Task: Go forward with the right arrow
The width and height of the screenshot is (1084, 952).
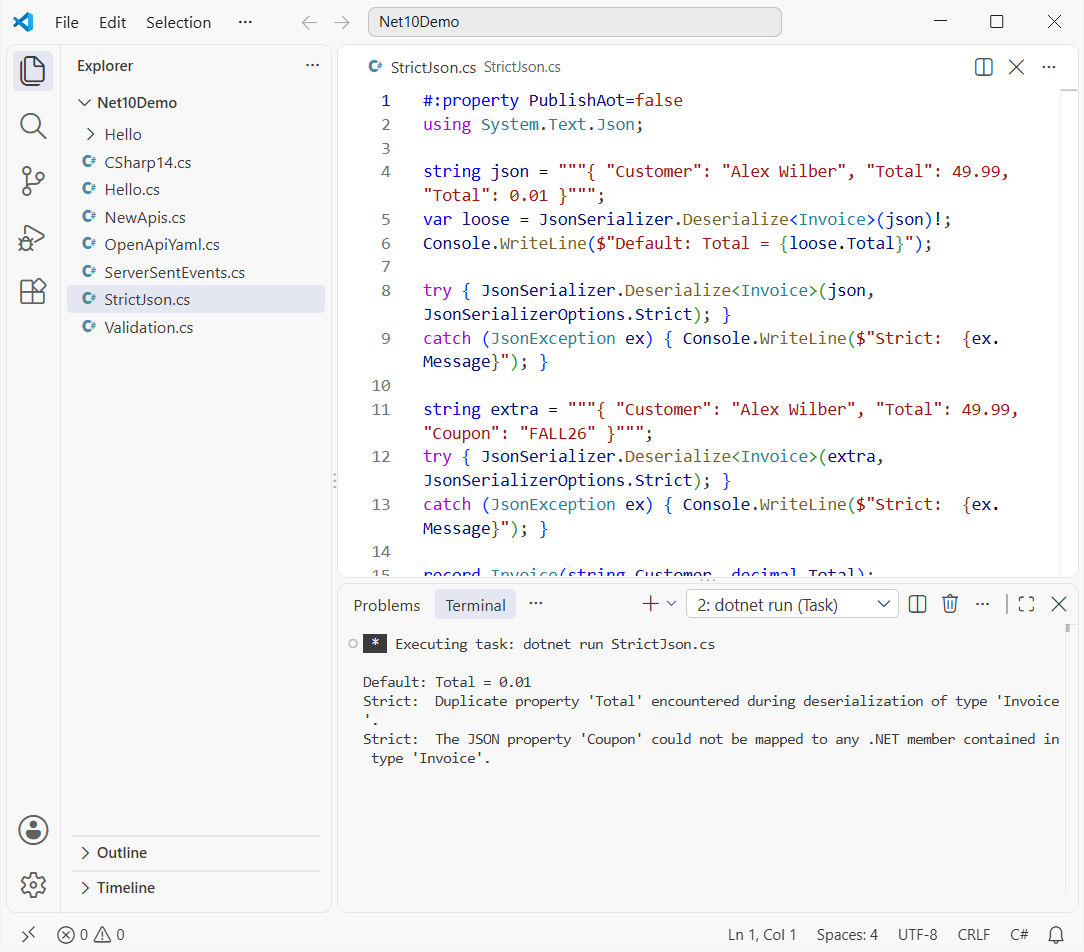Action: pos(342,23)
